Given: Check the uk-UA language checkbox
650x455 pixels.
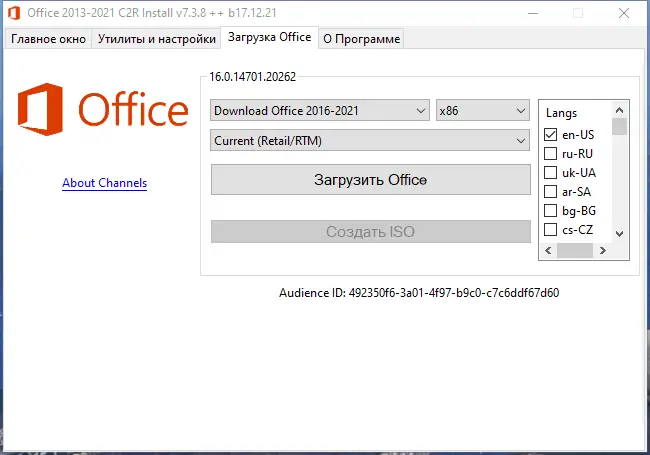Looking at the screenshot, I should click(550, 172).
